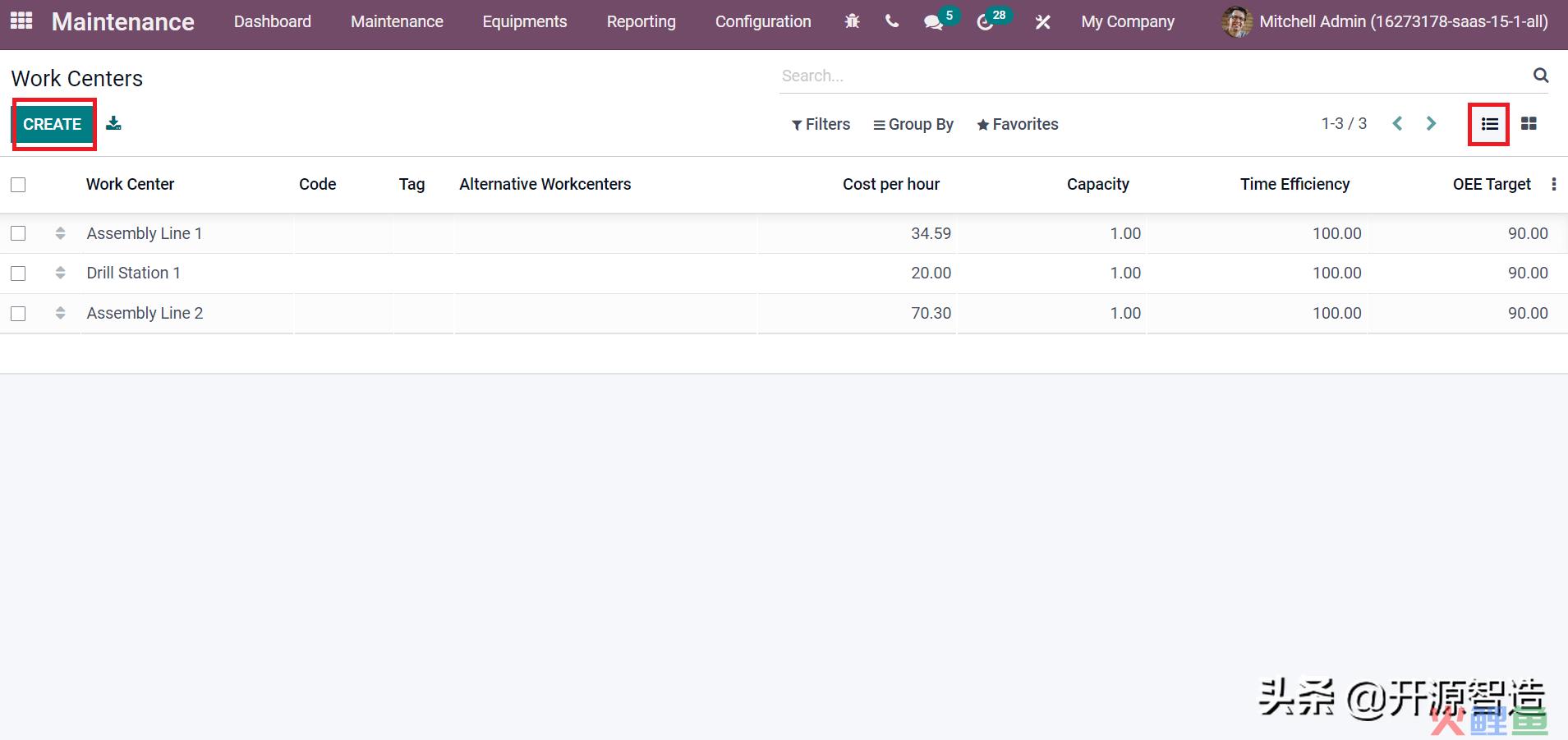Open the Equipments menu

click(x=525, y=22)
